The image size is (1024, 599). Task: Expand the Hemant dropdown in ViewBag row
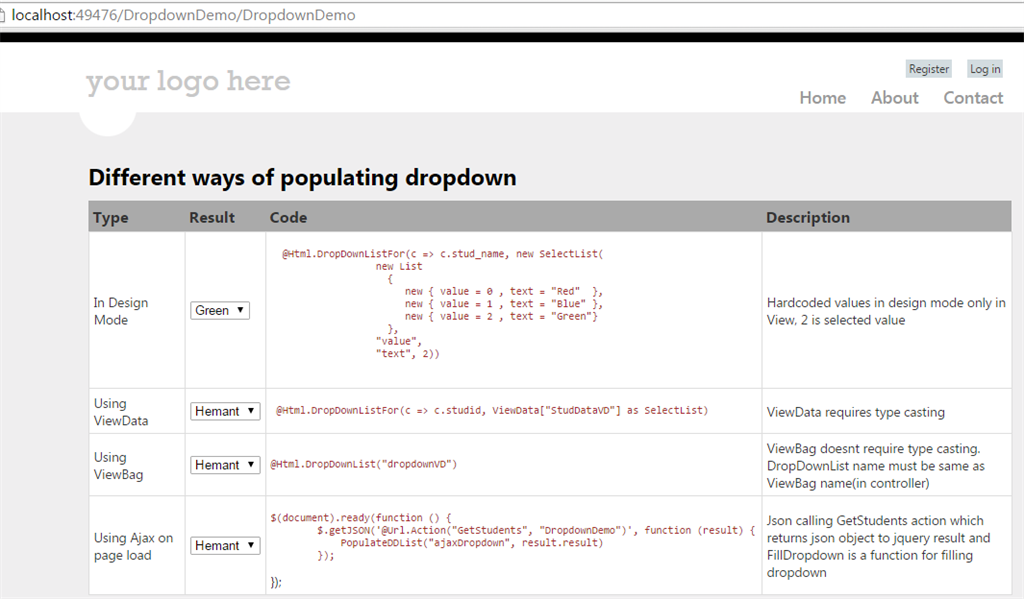(225, 465)
